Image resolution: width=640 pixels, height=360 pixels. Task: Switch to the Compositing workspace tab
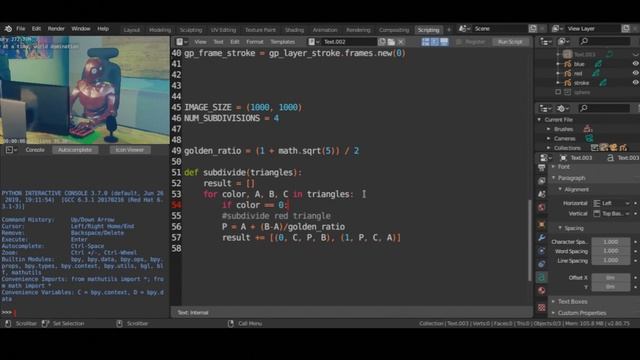click(394, 30)
